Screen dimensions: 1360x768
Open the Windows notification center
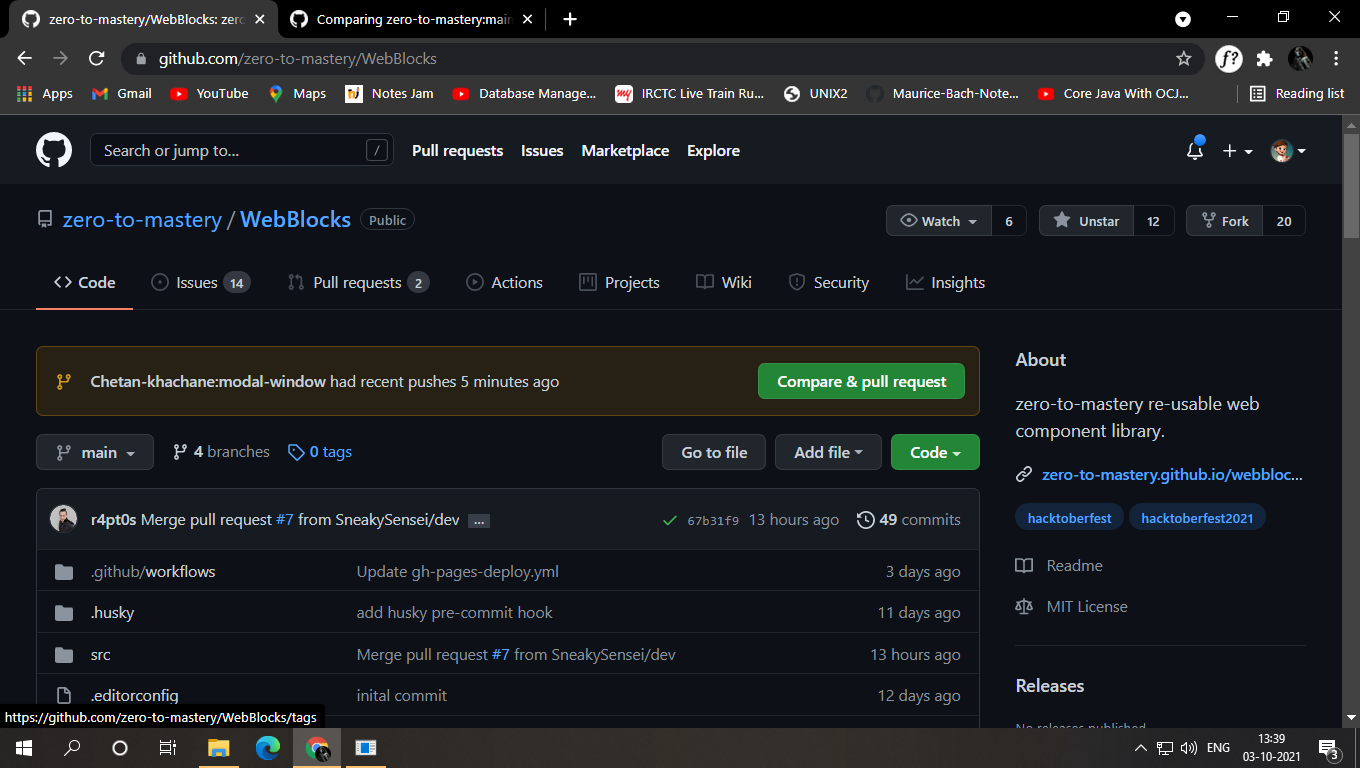pos(1329,747)
